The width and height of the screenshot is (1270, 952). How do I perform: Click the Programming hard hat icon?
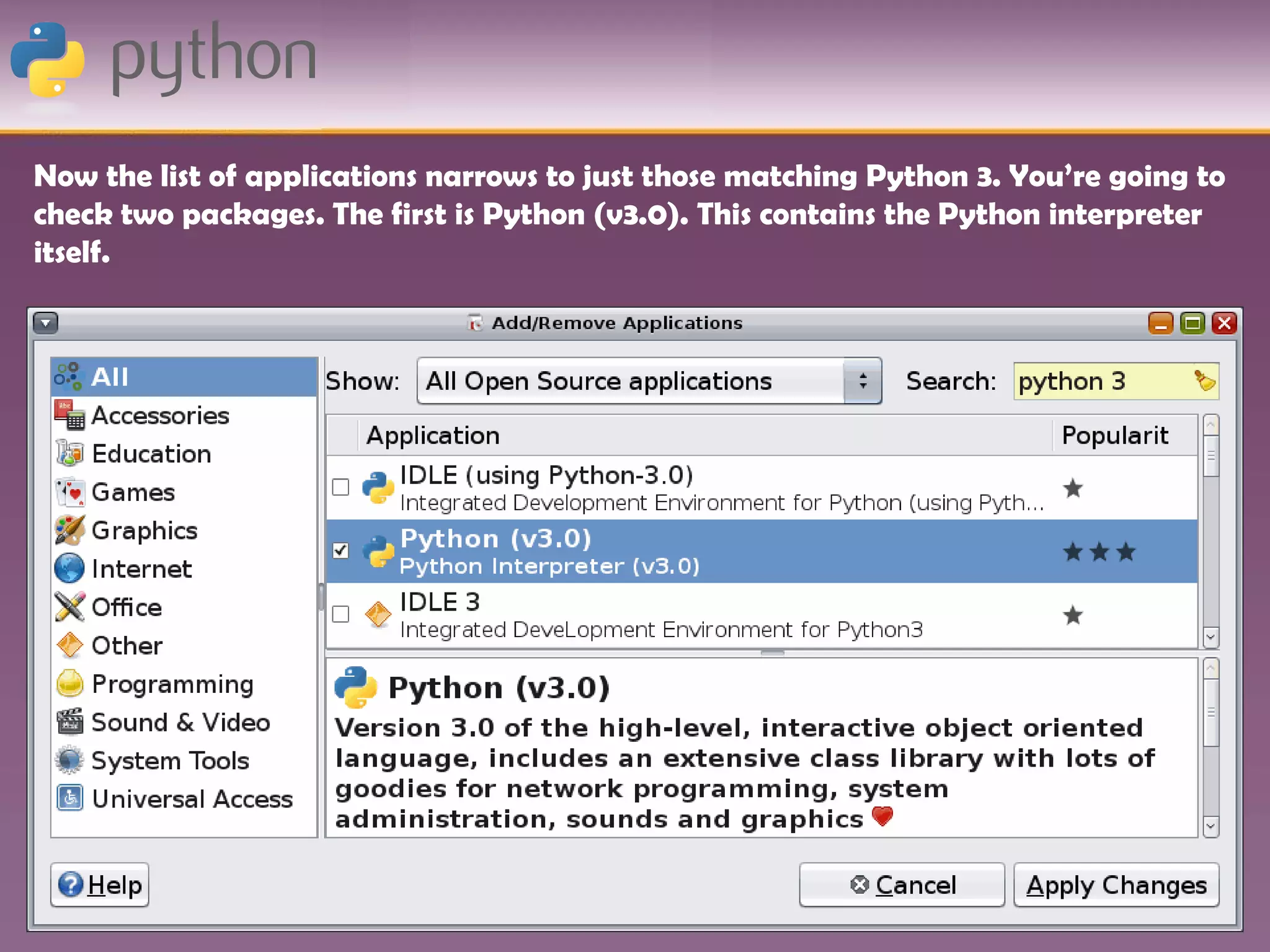pyautogui.click(x=69, y=684)
